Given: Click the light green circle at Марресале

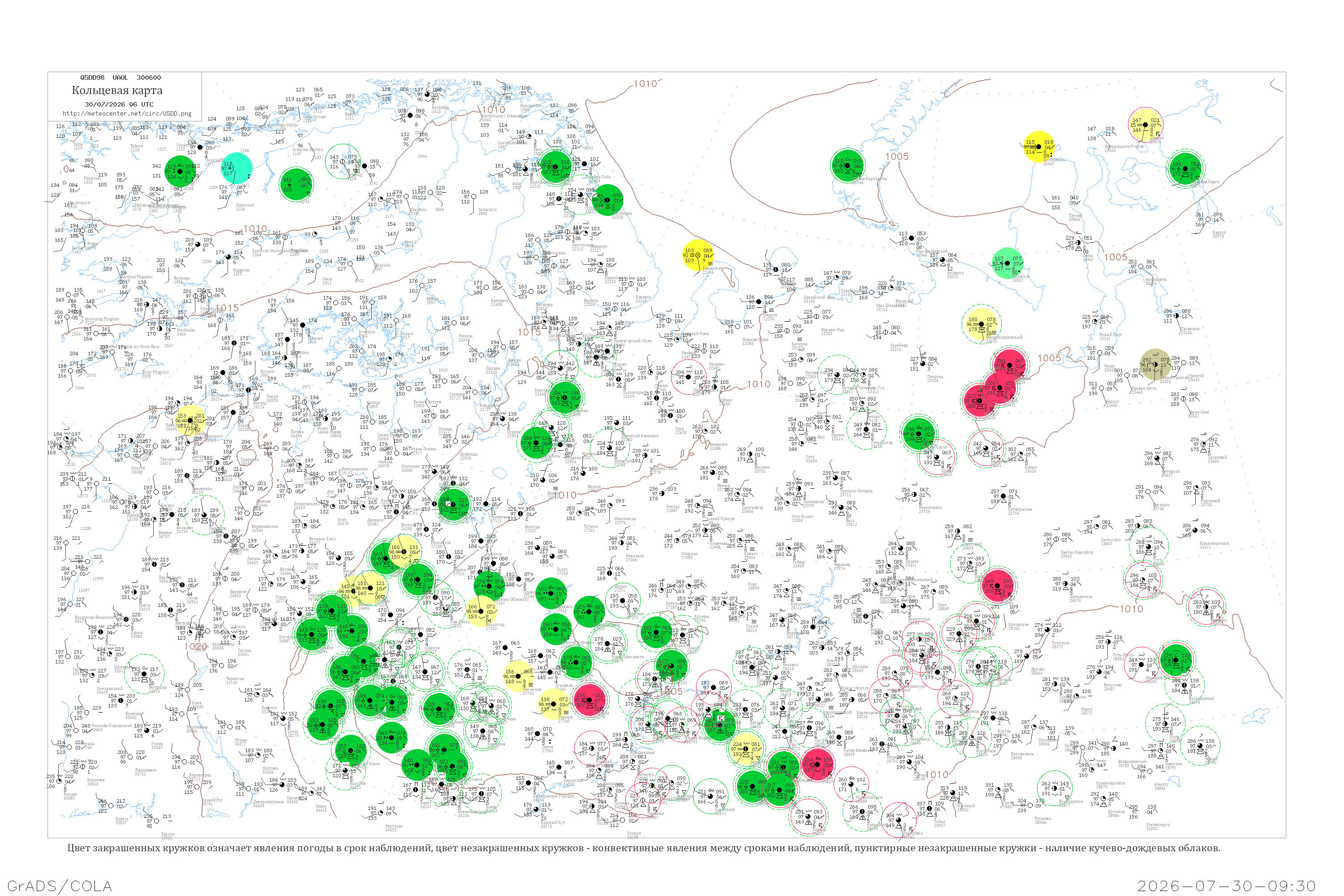Looking at the screenshot, I should 1008,263.
